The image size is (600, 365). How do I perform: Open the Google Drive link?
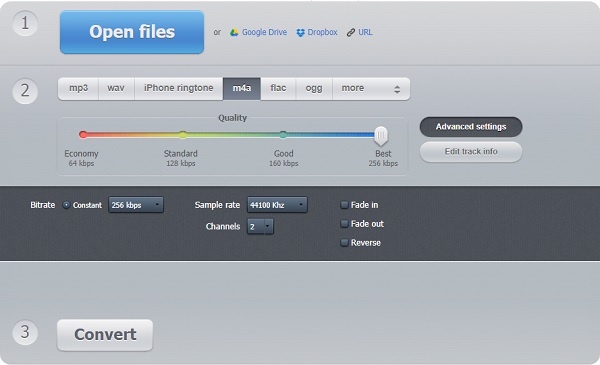coord(264,32)
